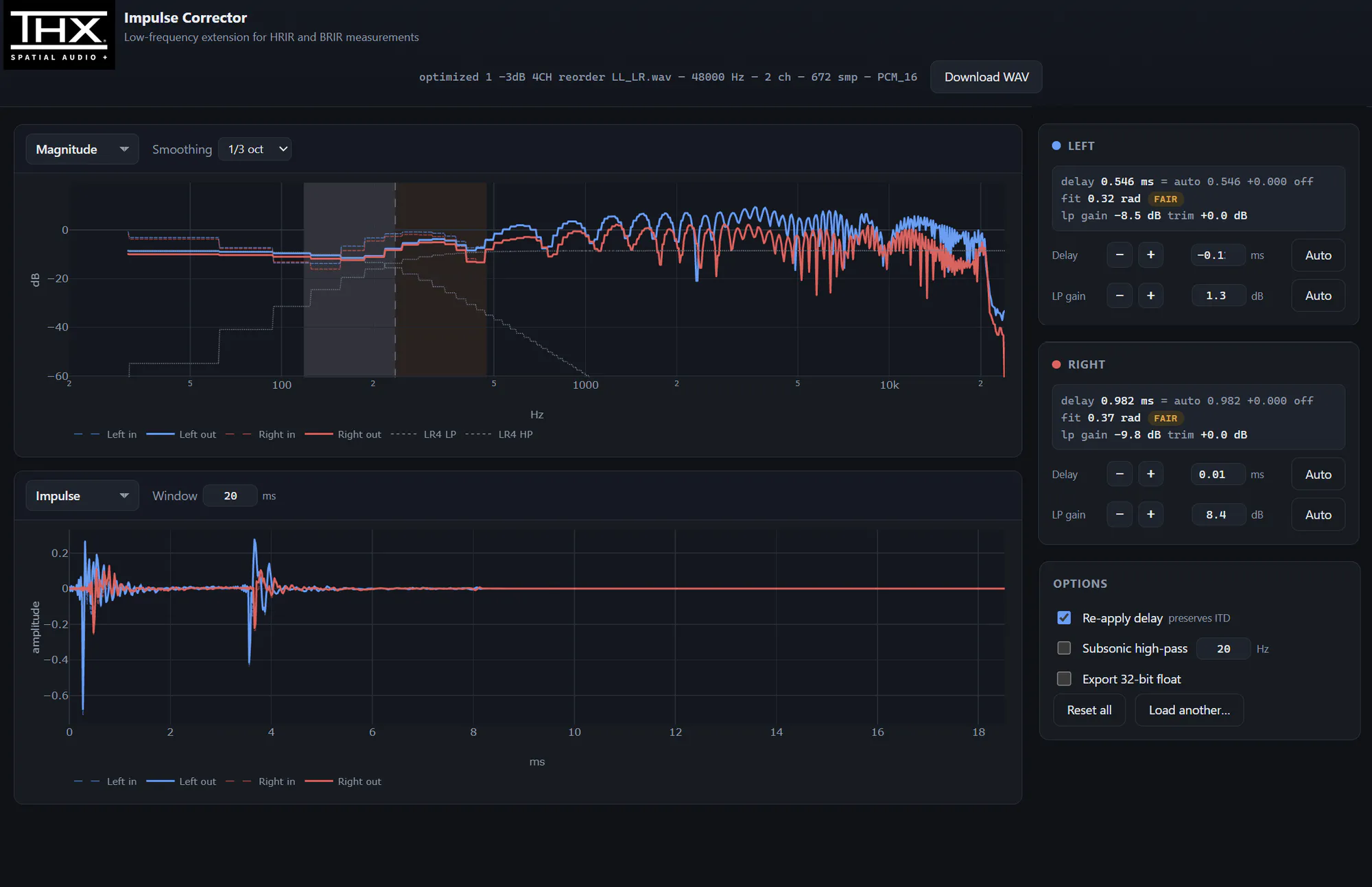Toggle Left in legend in Impulse plot
Image resolution: width=1372 pixels, height=887 pixels.
pos(105,781)
